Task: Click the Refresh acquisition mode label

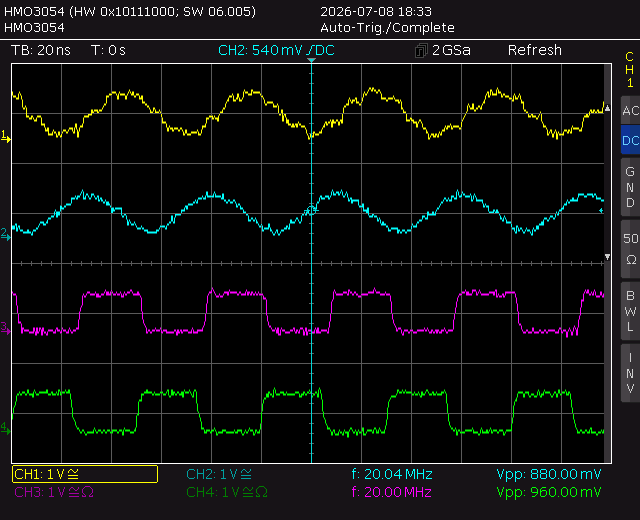Action: (x=535, y=50)
